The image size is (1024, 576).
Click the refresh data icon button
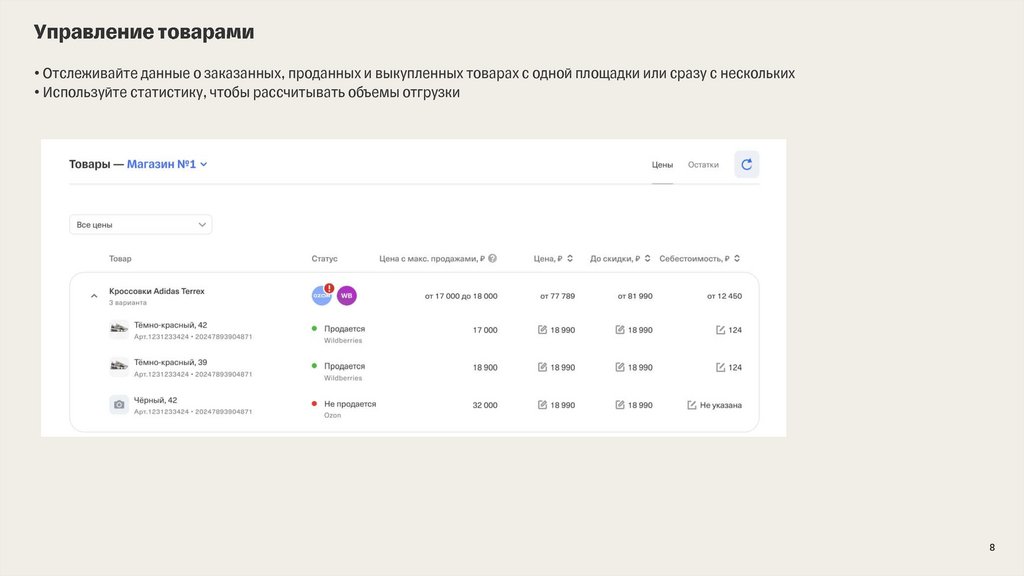click(747, 164)
